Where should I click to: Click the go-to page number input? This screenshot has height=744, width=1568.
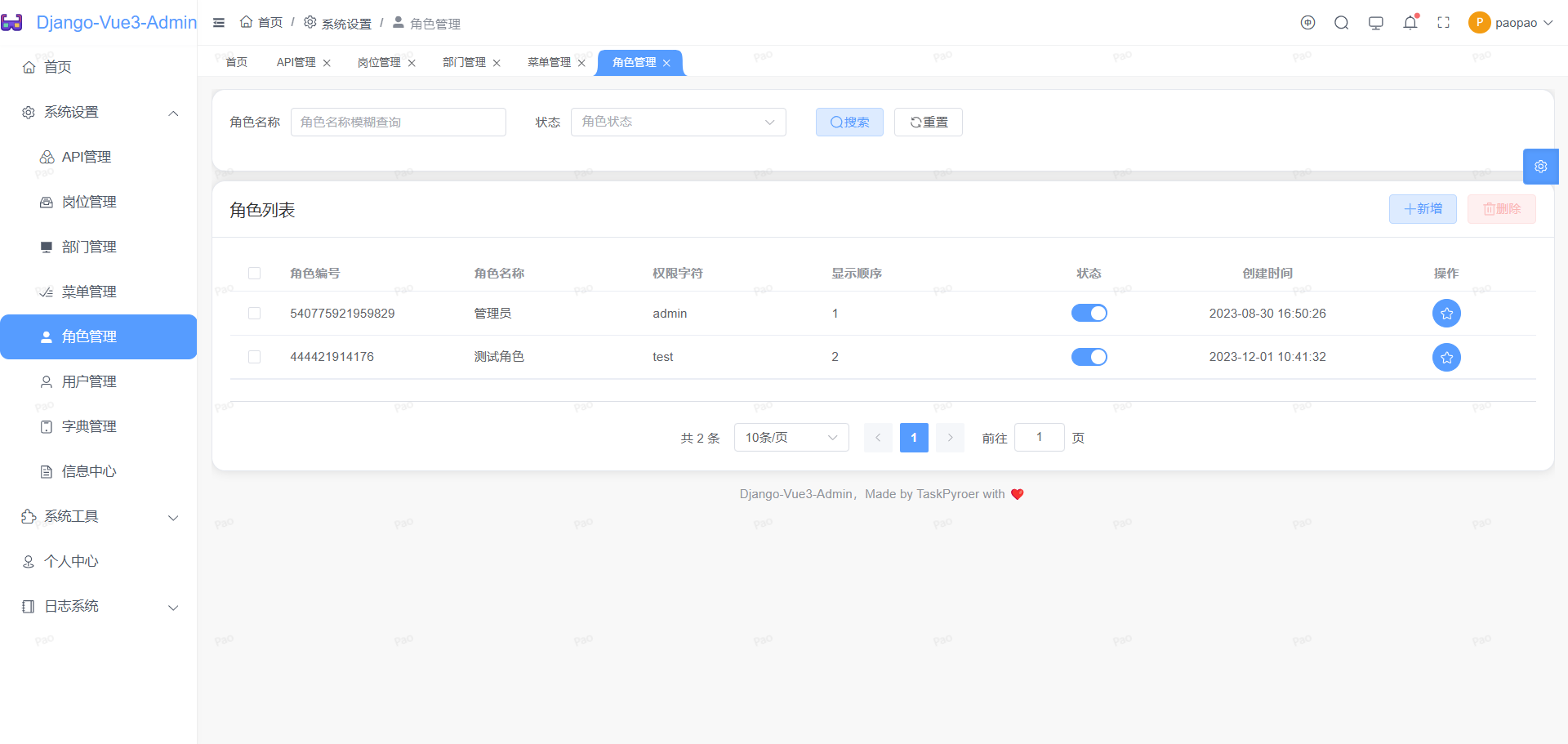click(1039, 438)
